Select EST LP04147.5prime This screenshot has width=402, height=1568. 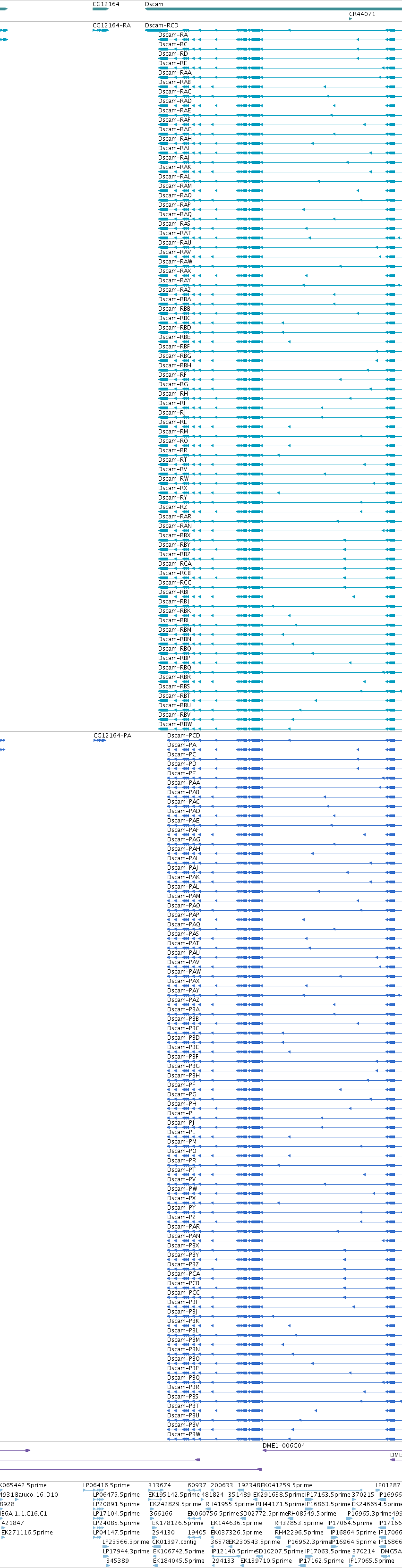[x=116, y=1532]
